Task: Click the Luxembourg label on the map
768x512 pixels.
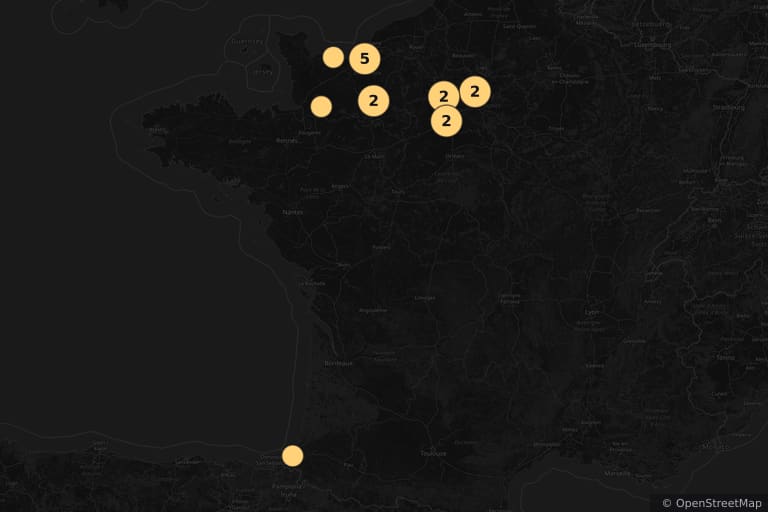Action: [x=652, y=45]
